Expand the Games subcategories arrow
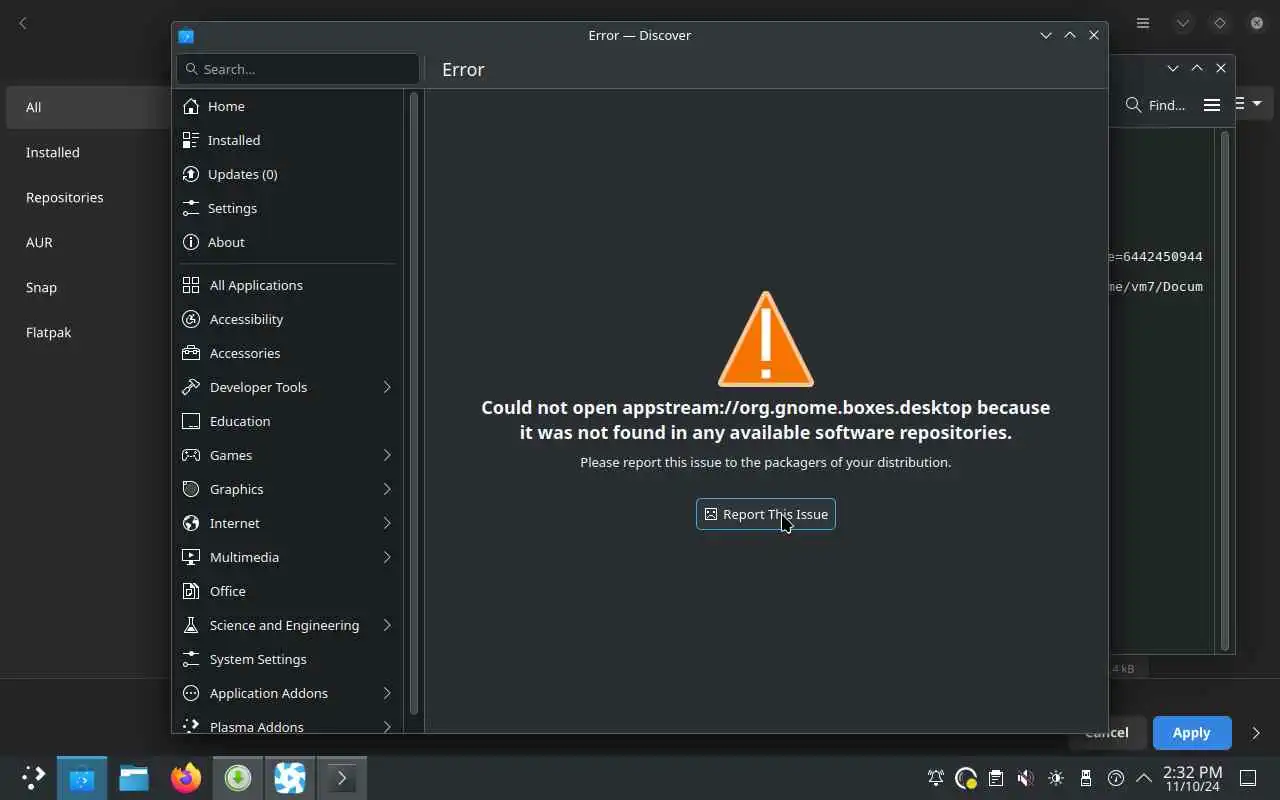The width and height of the screenshot is (1280, 800). point(387,455)
